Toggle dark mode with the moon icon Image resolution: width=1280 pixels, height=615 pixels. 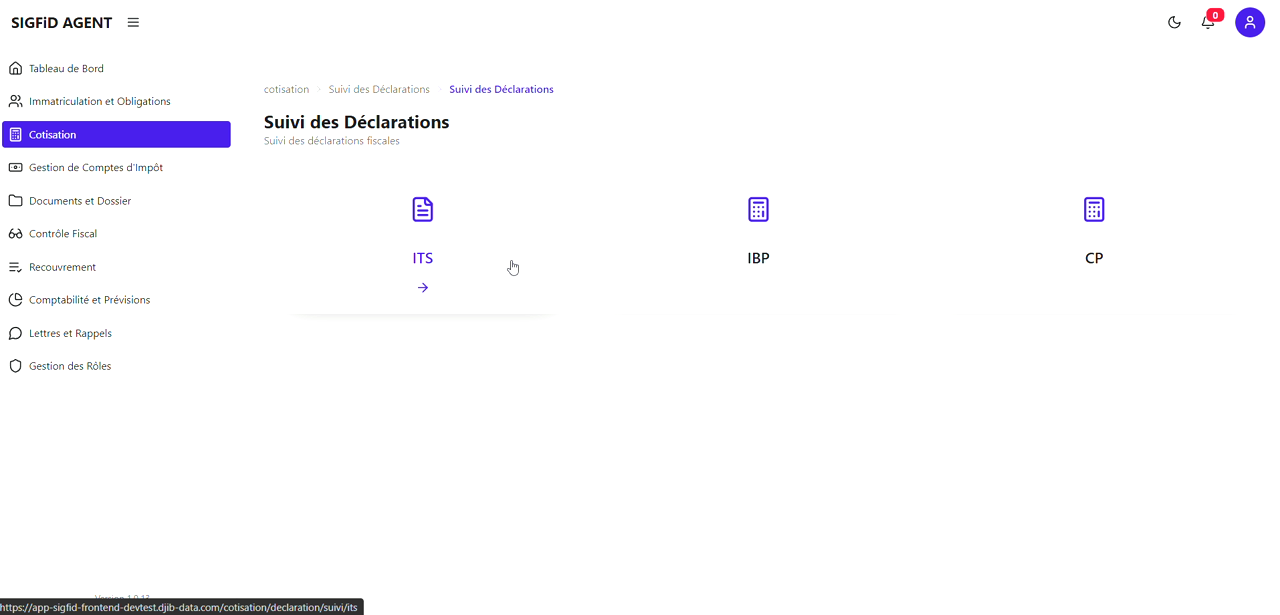click(1174, 22)
